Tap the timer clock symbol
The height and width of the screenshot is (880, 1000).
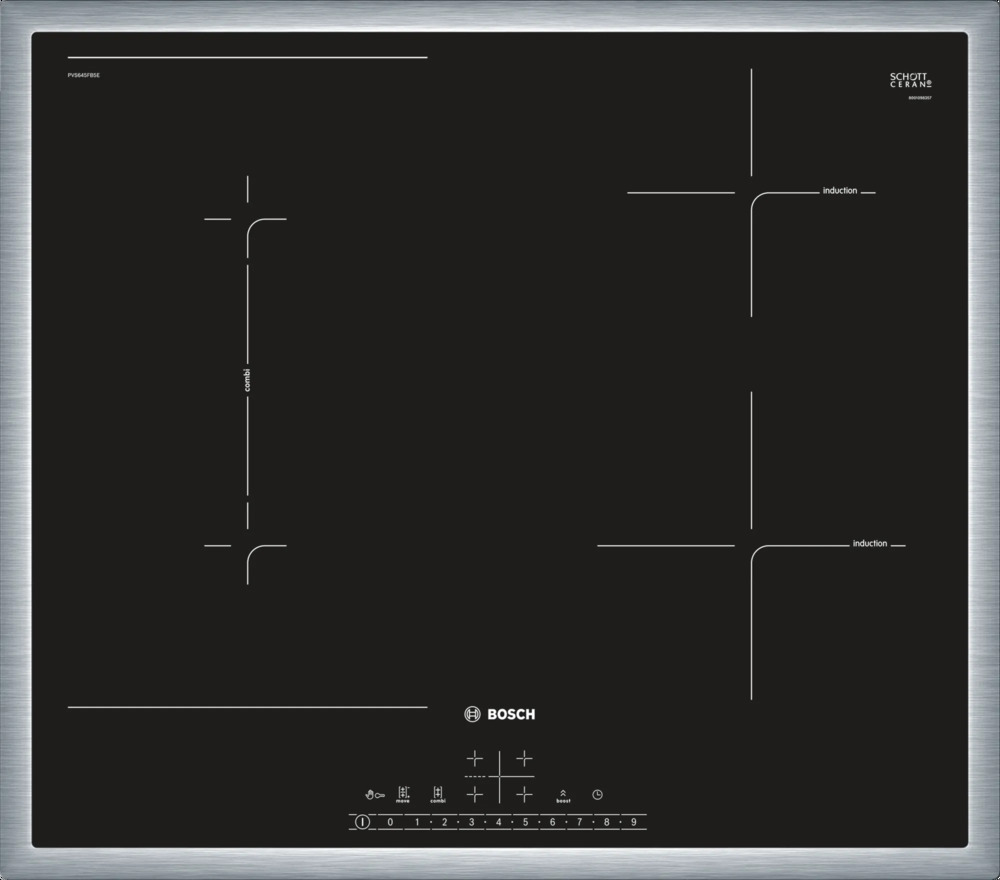598,795
